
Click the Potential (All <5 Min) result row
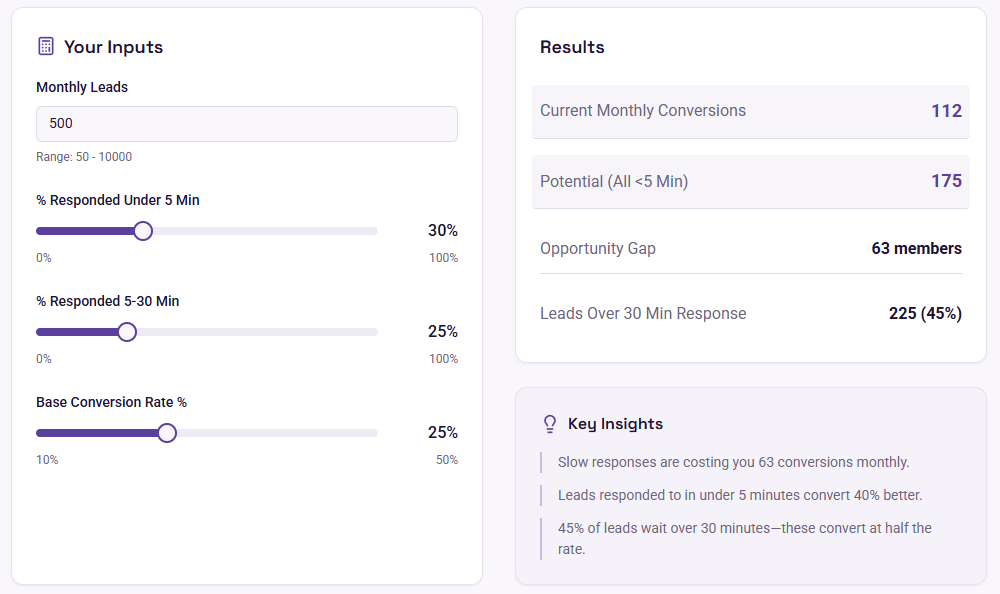(751, 181)
